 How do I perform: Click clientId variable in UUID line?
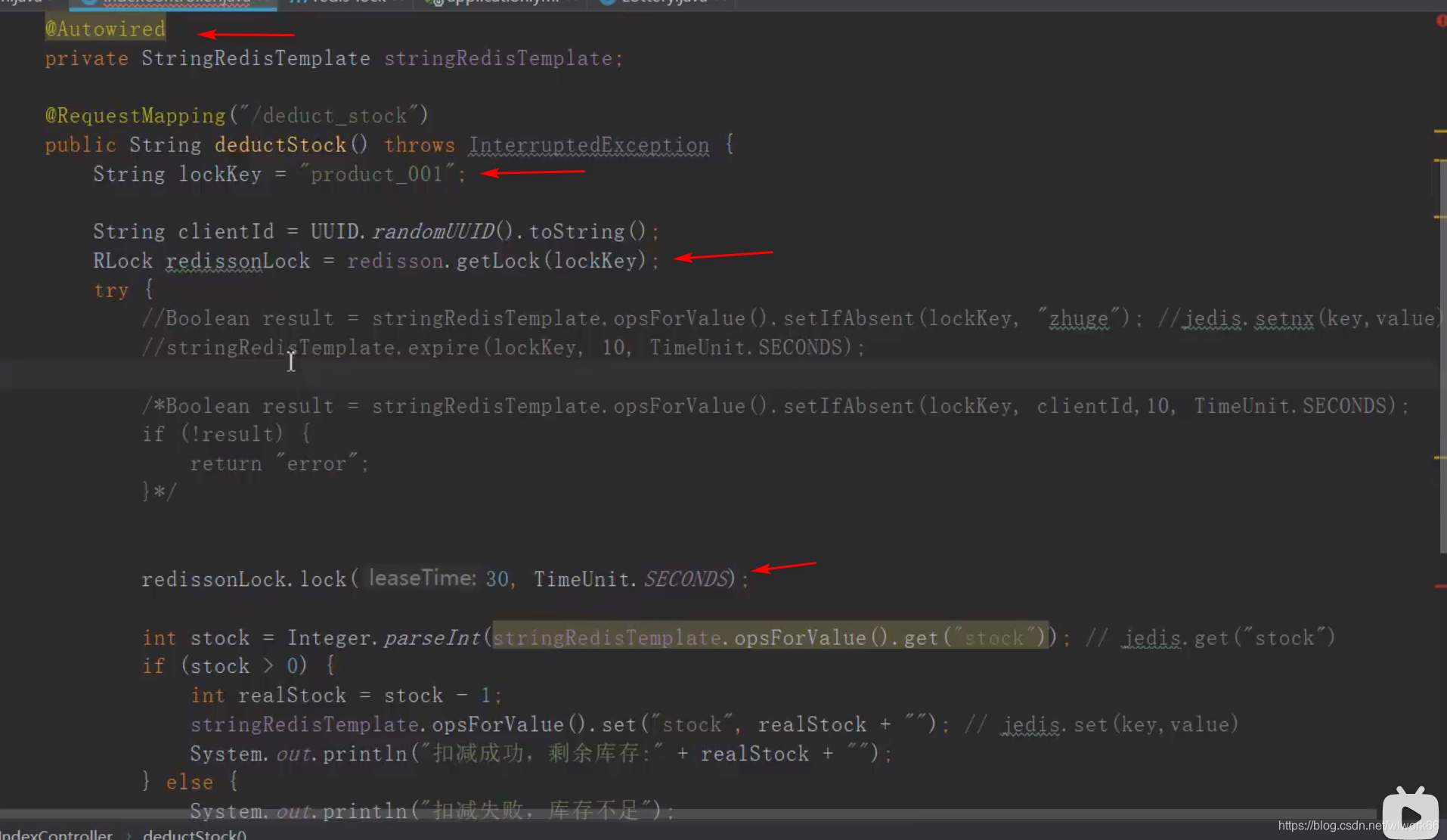coord(226,231)
